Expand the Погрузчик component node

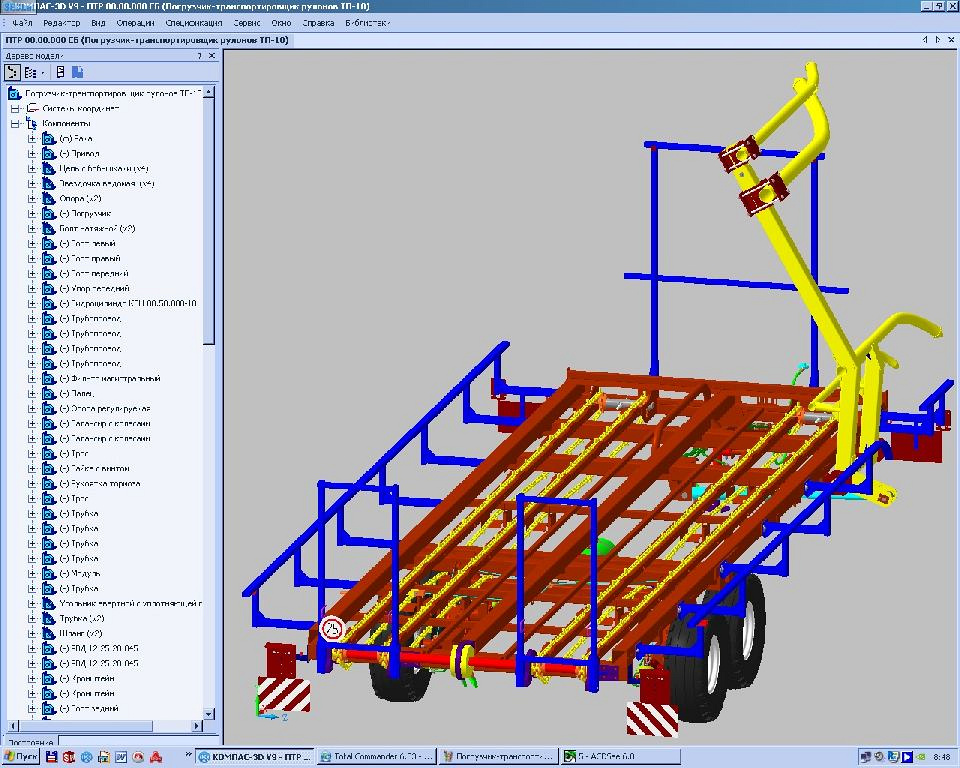coord(32,214)
